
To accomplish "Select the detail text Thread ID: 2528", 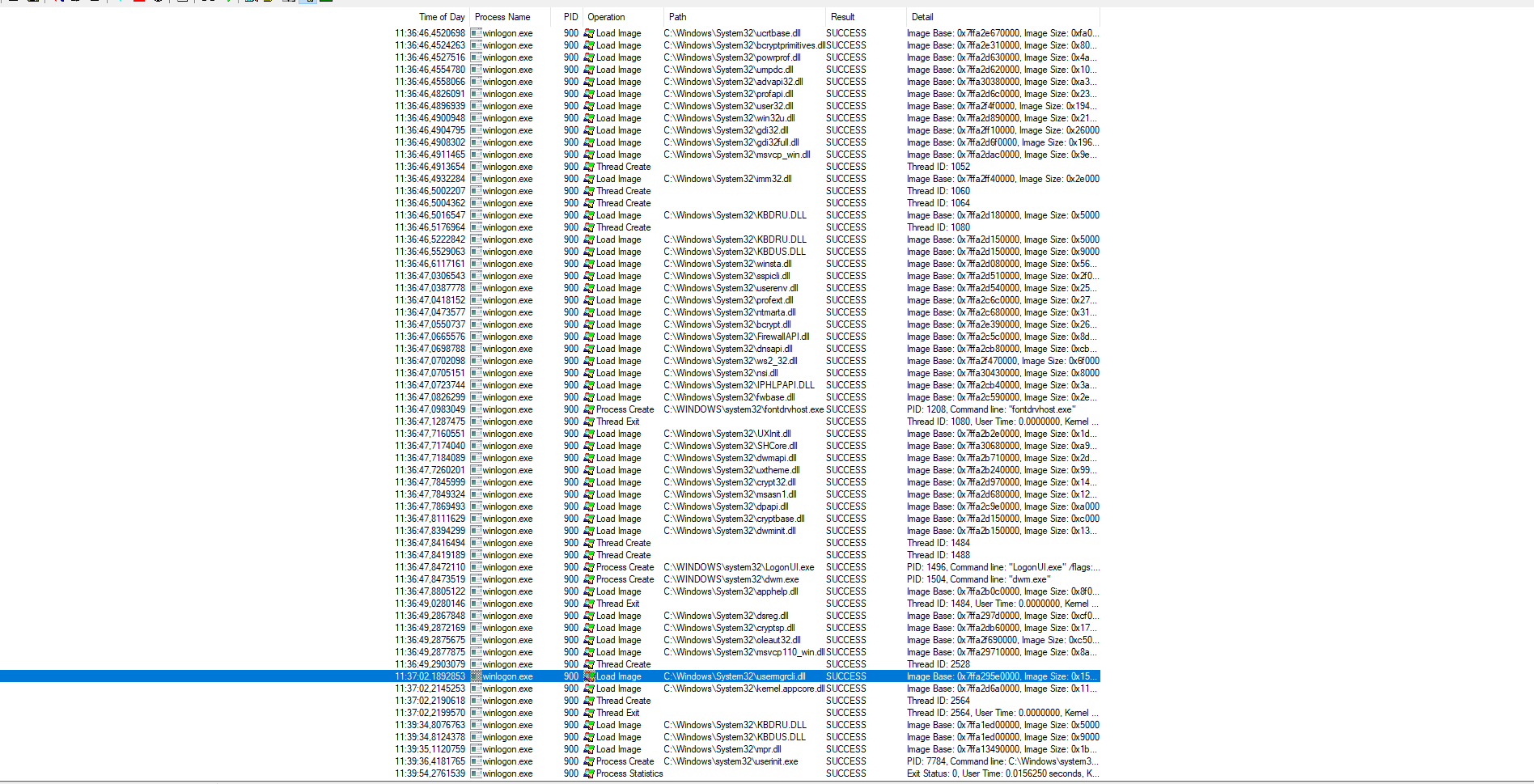I will tap(939, 664).
